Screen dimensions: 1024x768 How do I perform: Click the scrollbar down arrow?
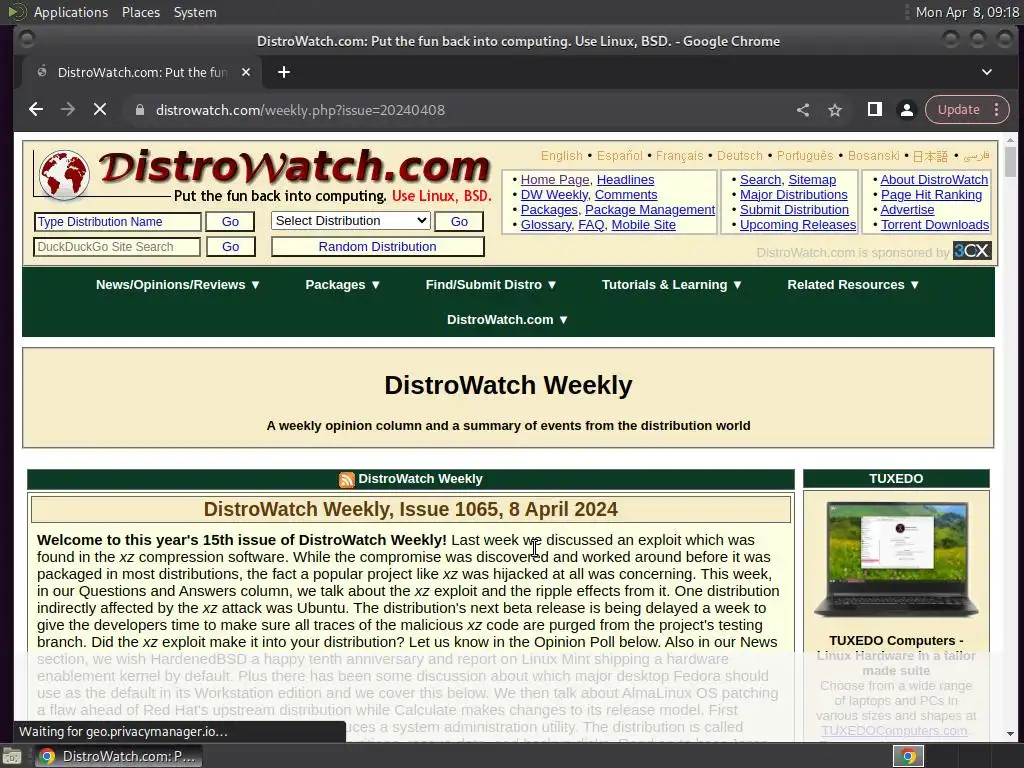click(1010, 734)
